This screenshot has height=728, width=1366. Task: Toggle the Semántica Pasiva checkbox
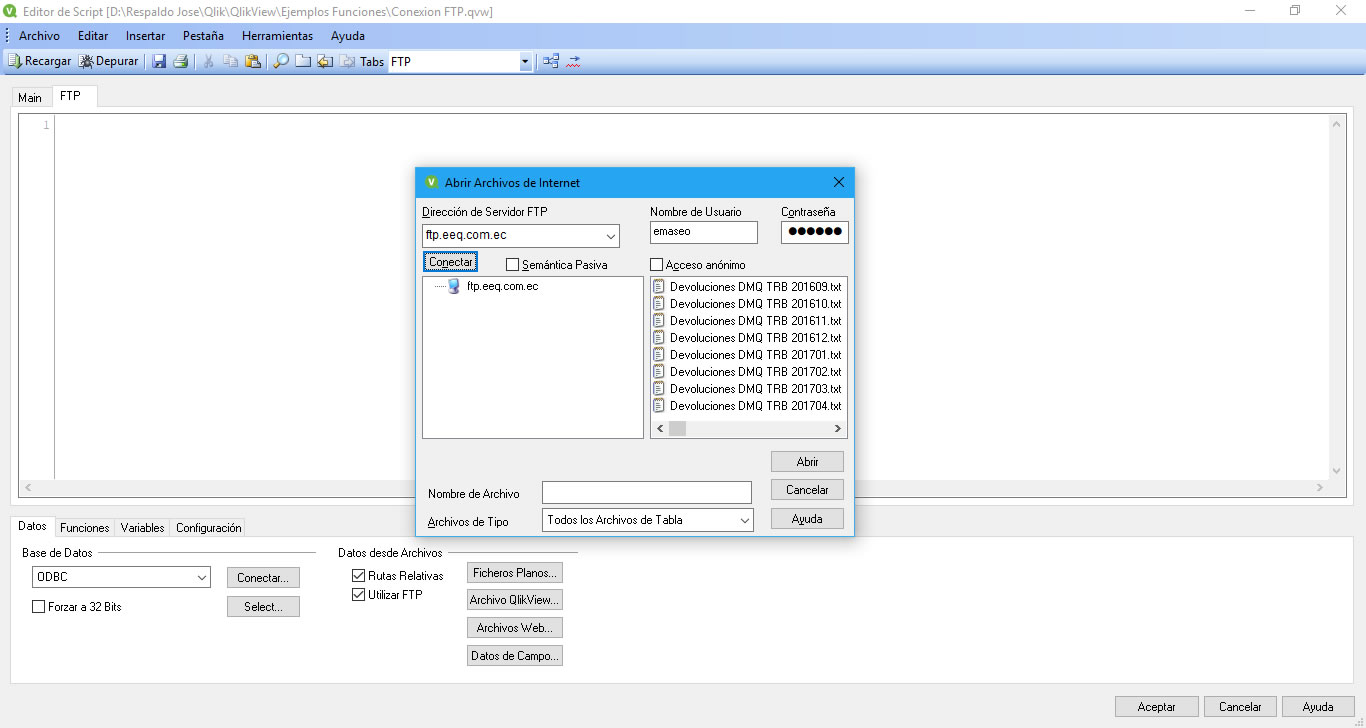(x=513, y=265)
